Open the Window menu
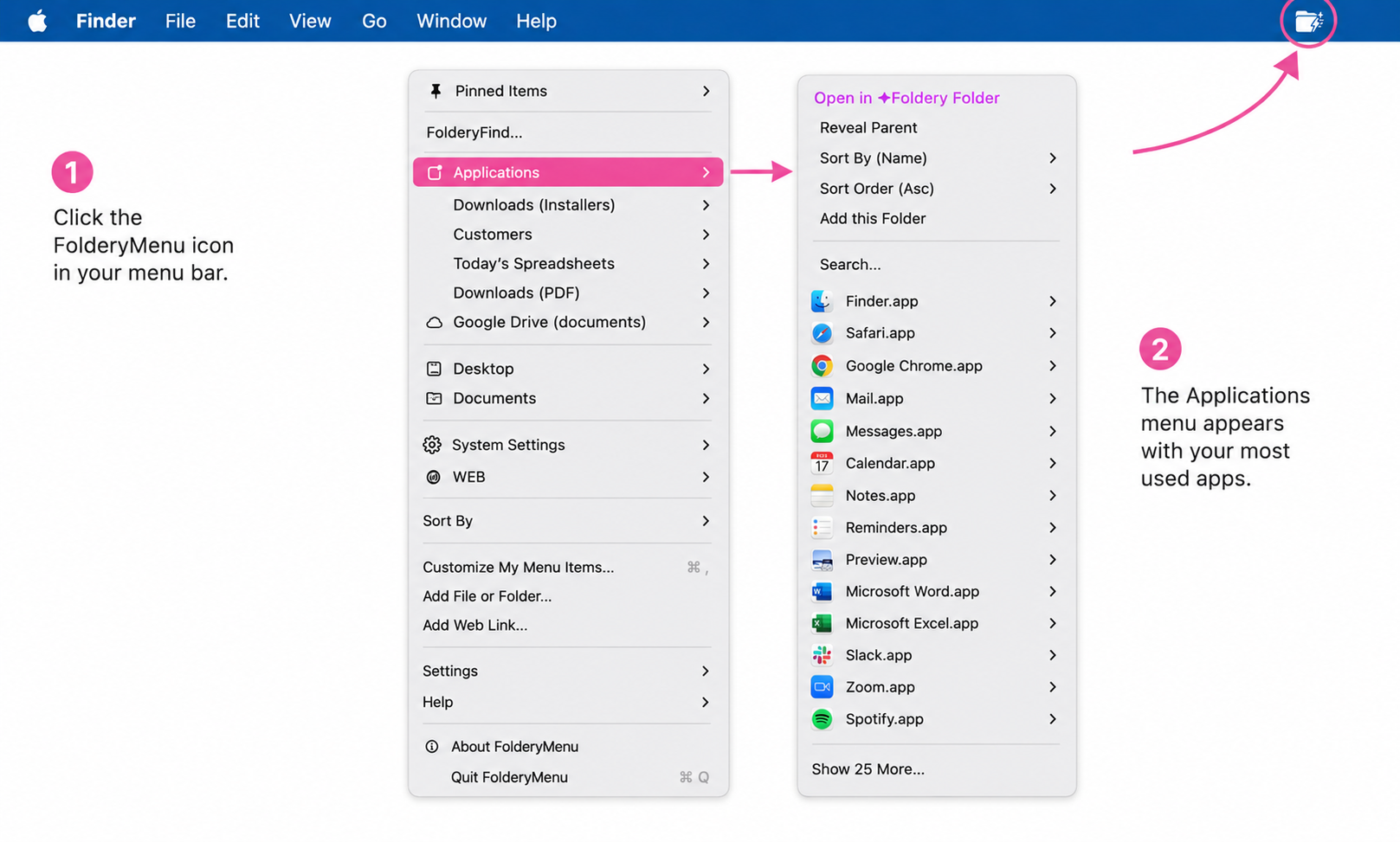Image resolution: width=1400 pixels, height=842 pixels. pyautogui.click(x=451, y=21)
